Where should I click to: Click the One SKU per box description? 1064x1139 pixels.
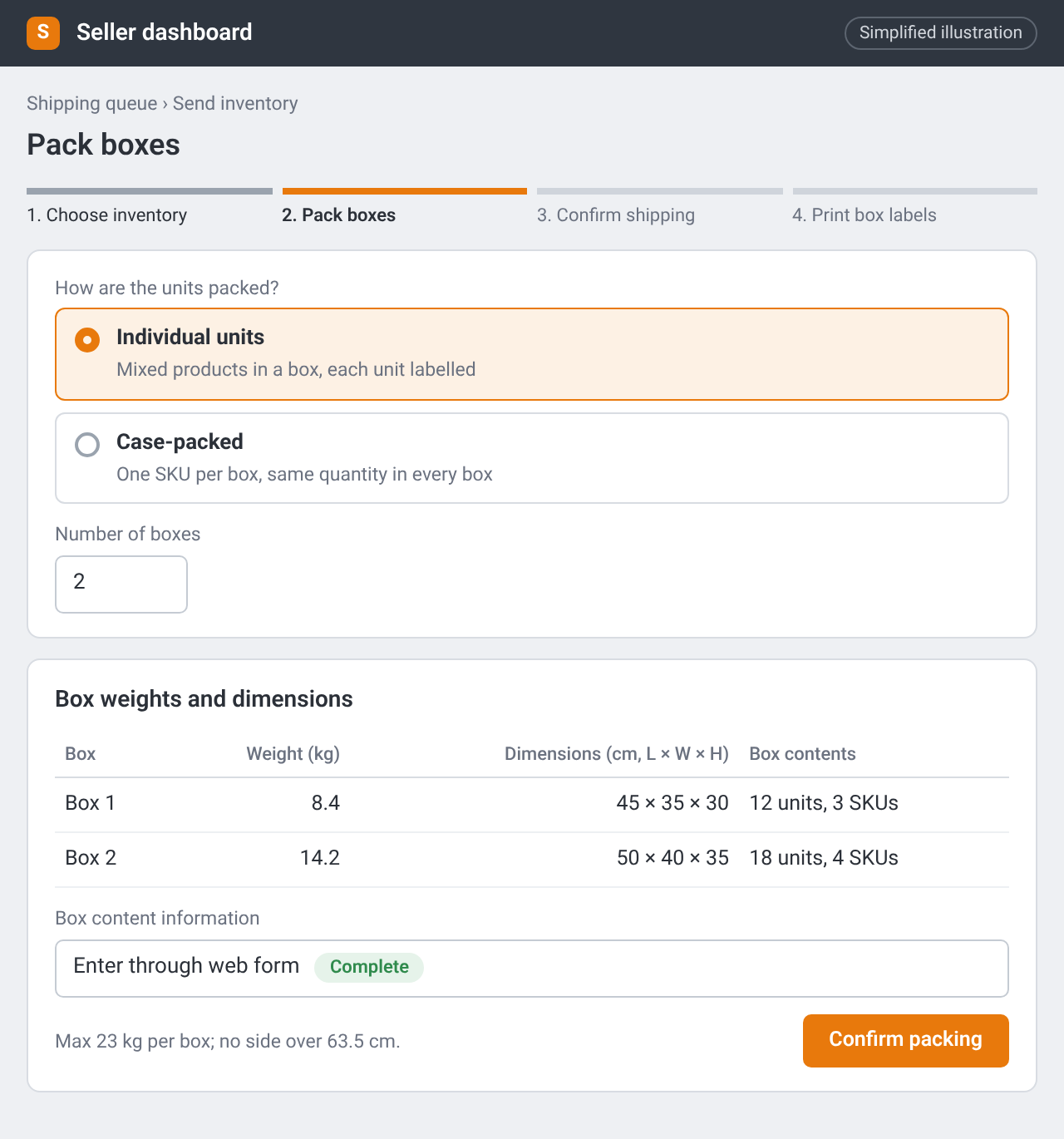tap(304, 475)
